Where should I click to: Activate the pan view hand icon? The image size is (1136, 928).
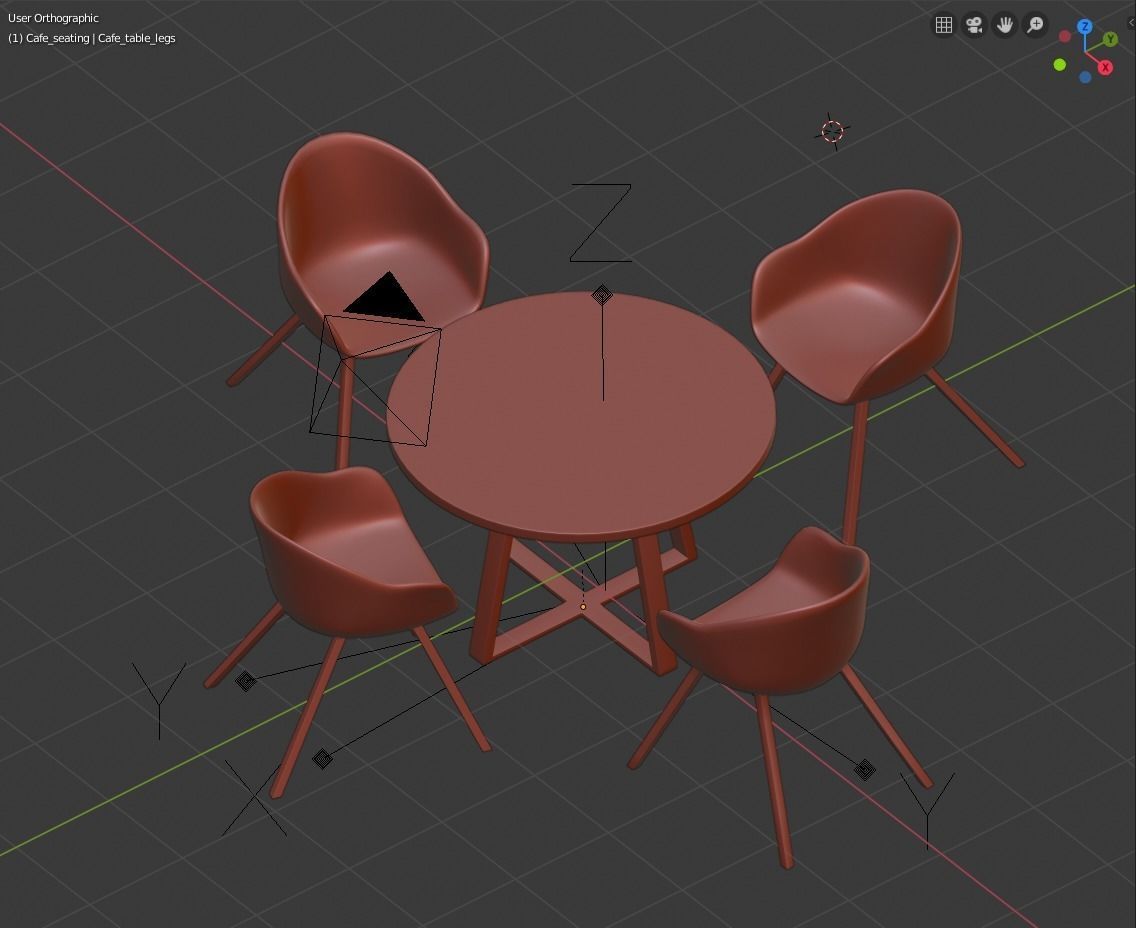(1005, 25)
